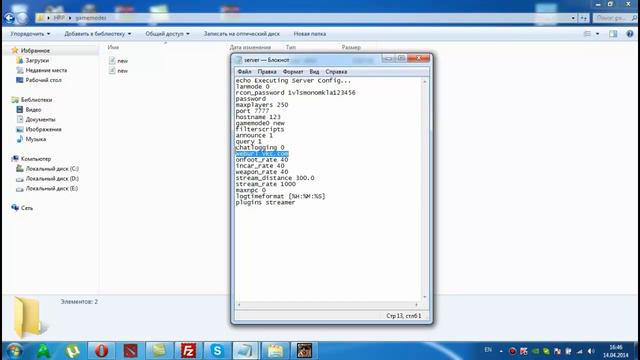Sort by the Имя column header

coord(113,48)
